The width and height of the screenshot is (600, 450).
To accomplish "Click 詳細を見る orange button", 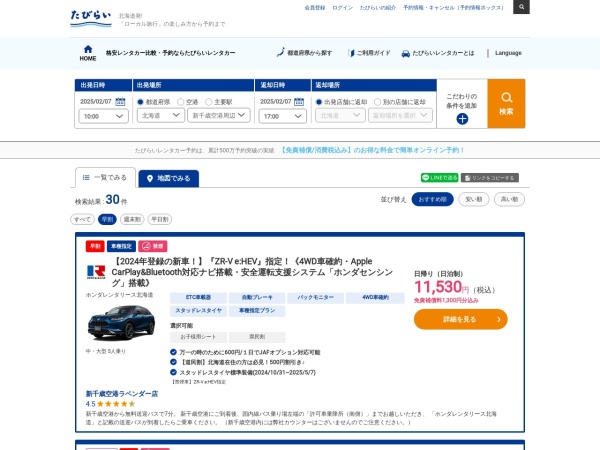I will point(461,319).
